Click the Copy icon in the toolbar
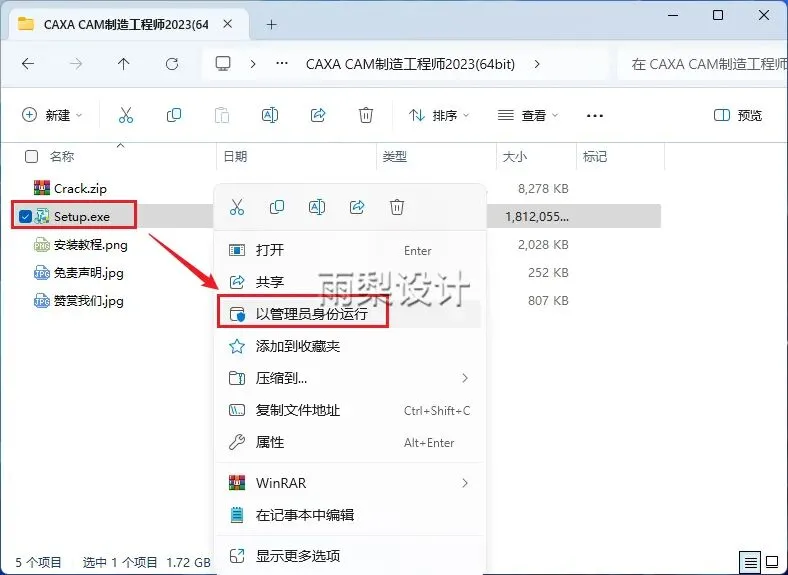 tap(174, 116)
